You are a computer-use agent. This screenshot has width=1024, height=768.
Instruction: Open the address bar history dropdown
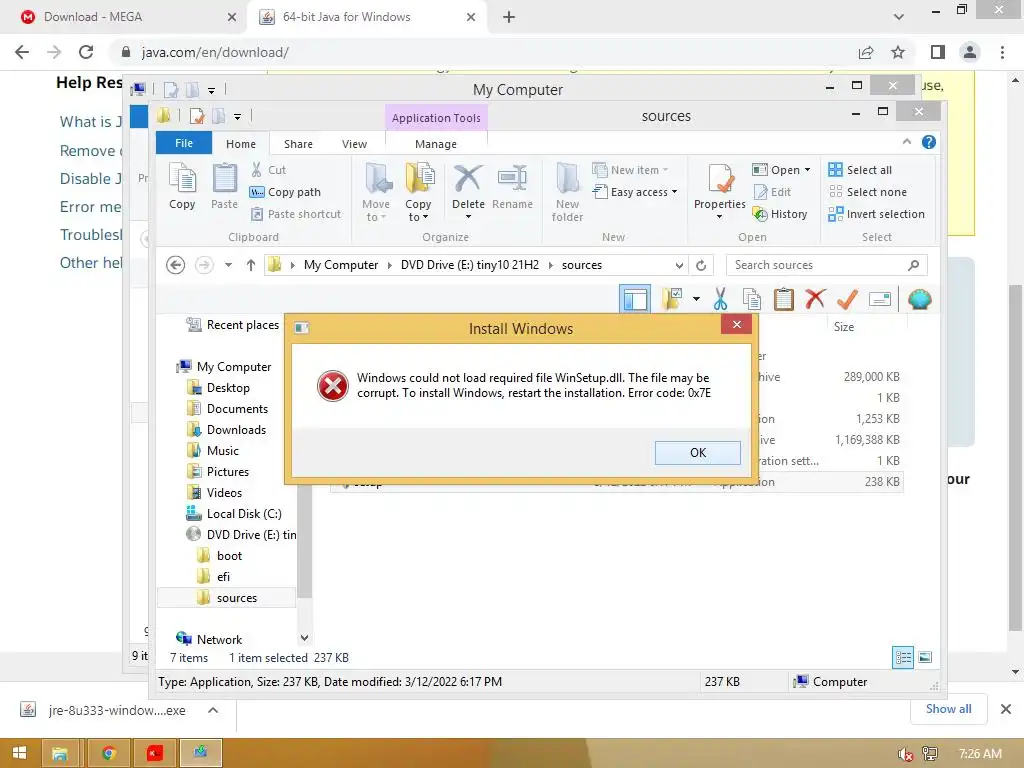tap(679, 265)
